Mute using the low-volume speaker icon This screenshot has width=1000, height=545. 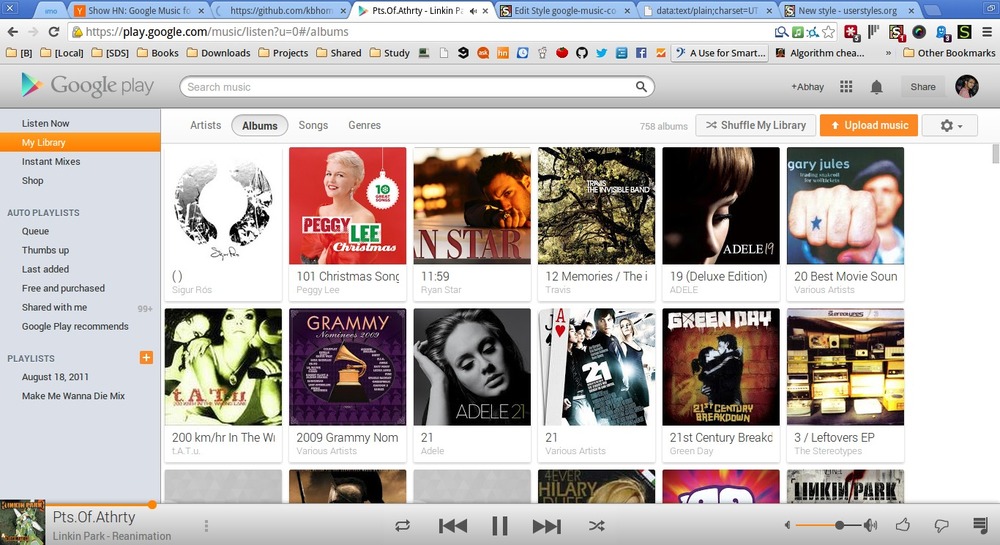(x=788, y=525)
